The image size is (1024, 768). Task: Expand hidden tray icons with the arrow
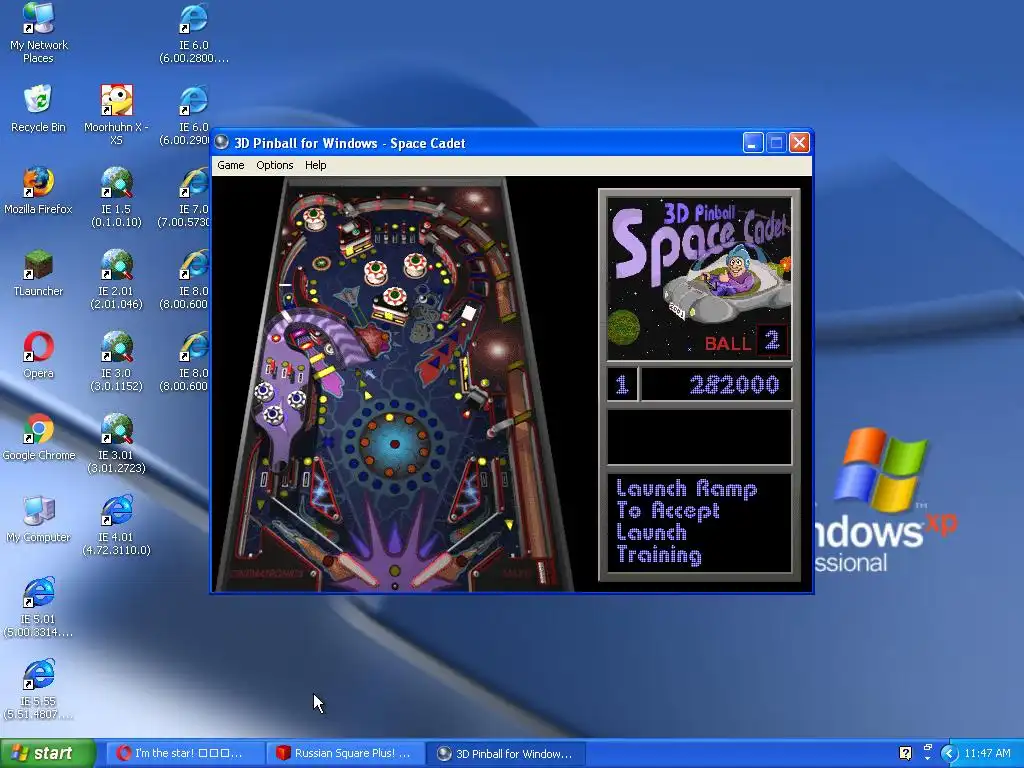coord(949,754)
